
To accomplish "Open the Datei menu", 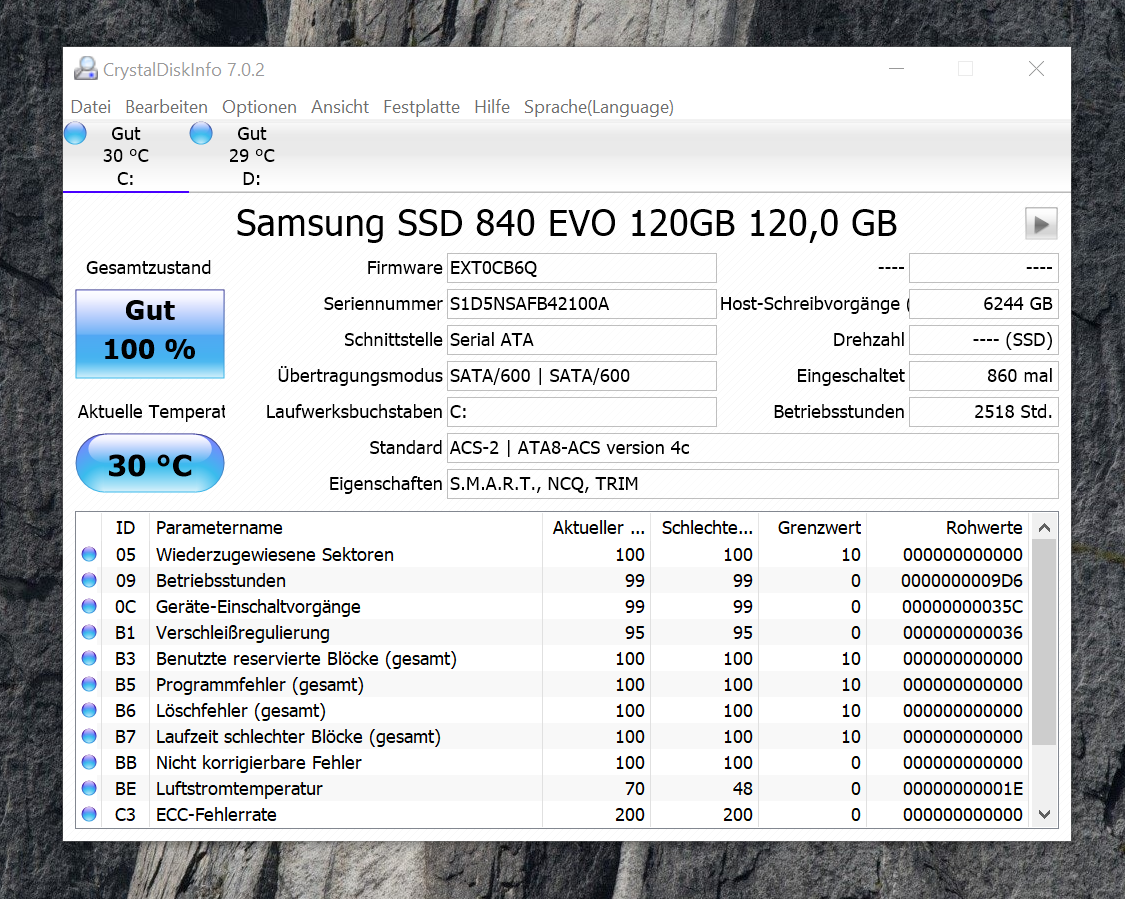I will pyautogui.click(x=90, y=107).
